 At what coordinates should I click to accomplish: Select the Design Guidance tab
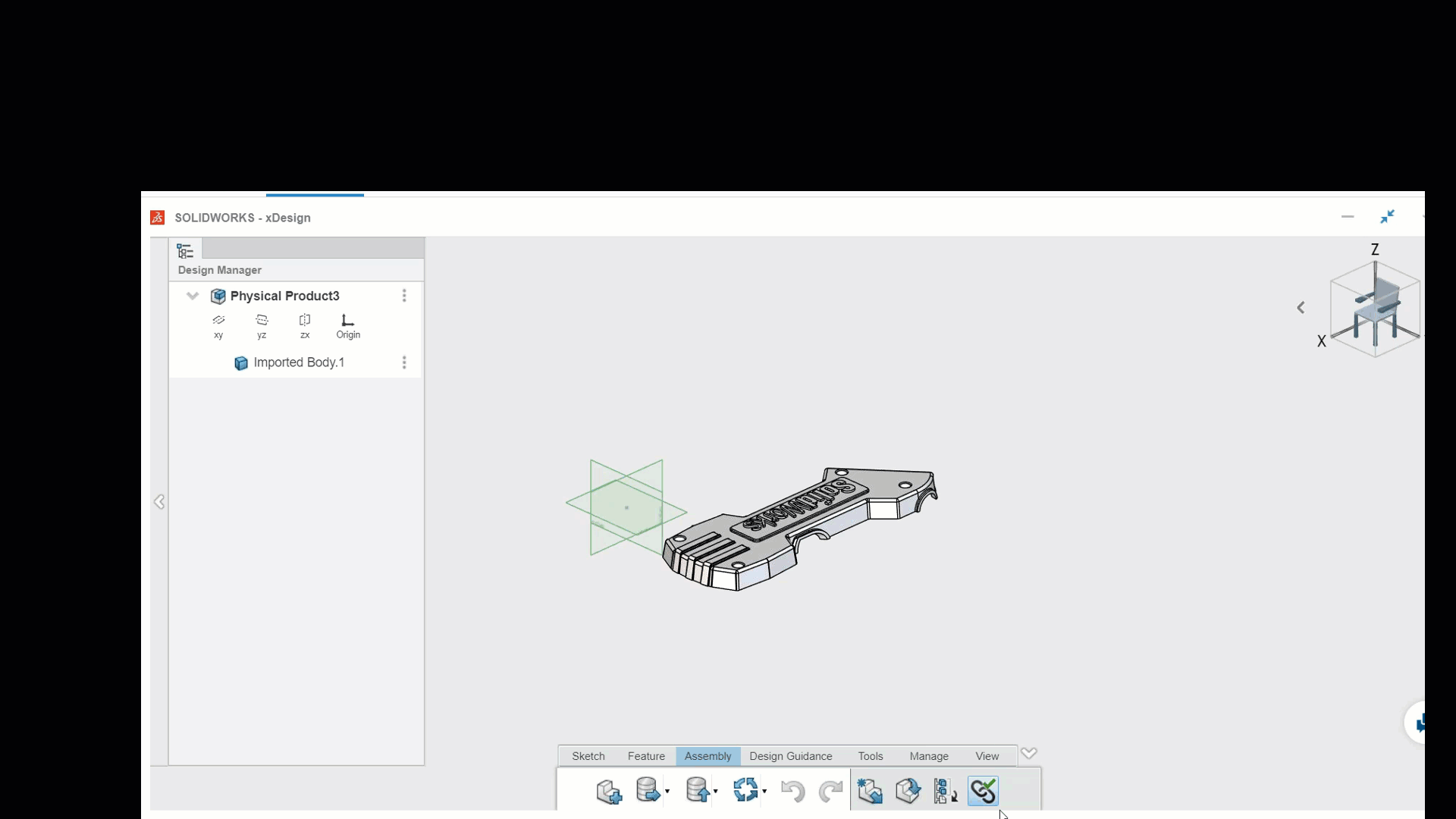[x=791, y=755]
